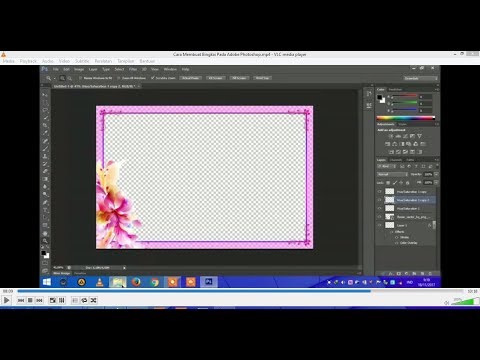The image size is (480, 360).
Task: Toggle Resize Windows to Fit checkbox
Action: coord(80,78)
